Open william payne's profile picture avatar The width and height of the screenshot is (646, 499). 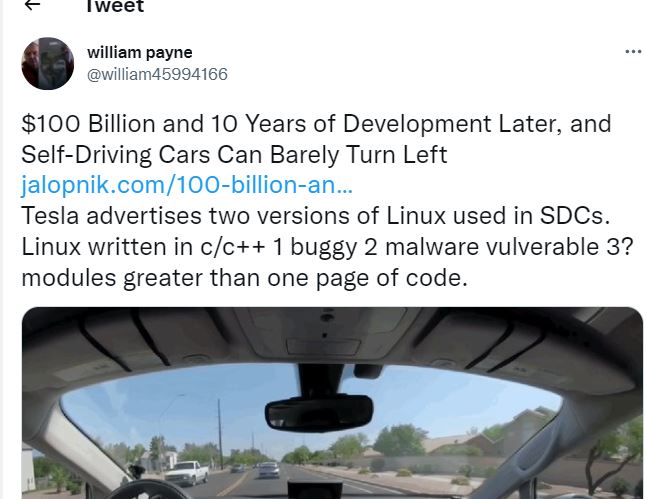[x=48, y=63]
